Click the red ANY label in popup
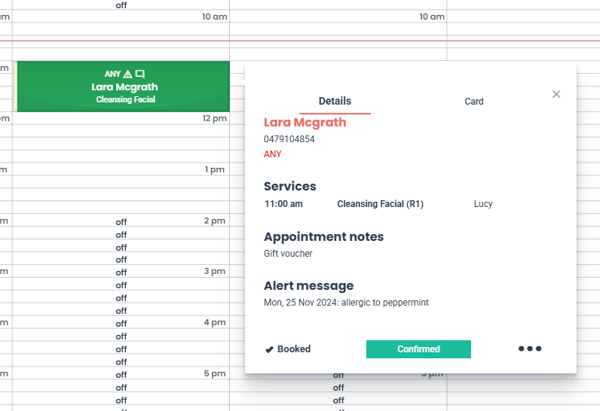This screenshot has height=411, width=600. 273,155
